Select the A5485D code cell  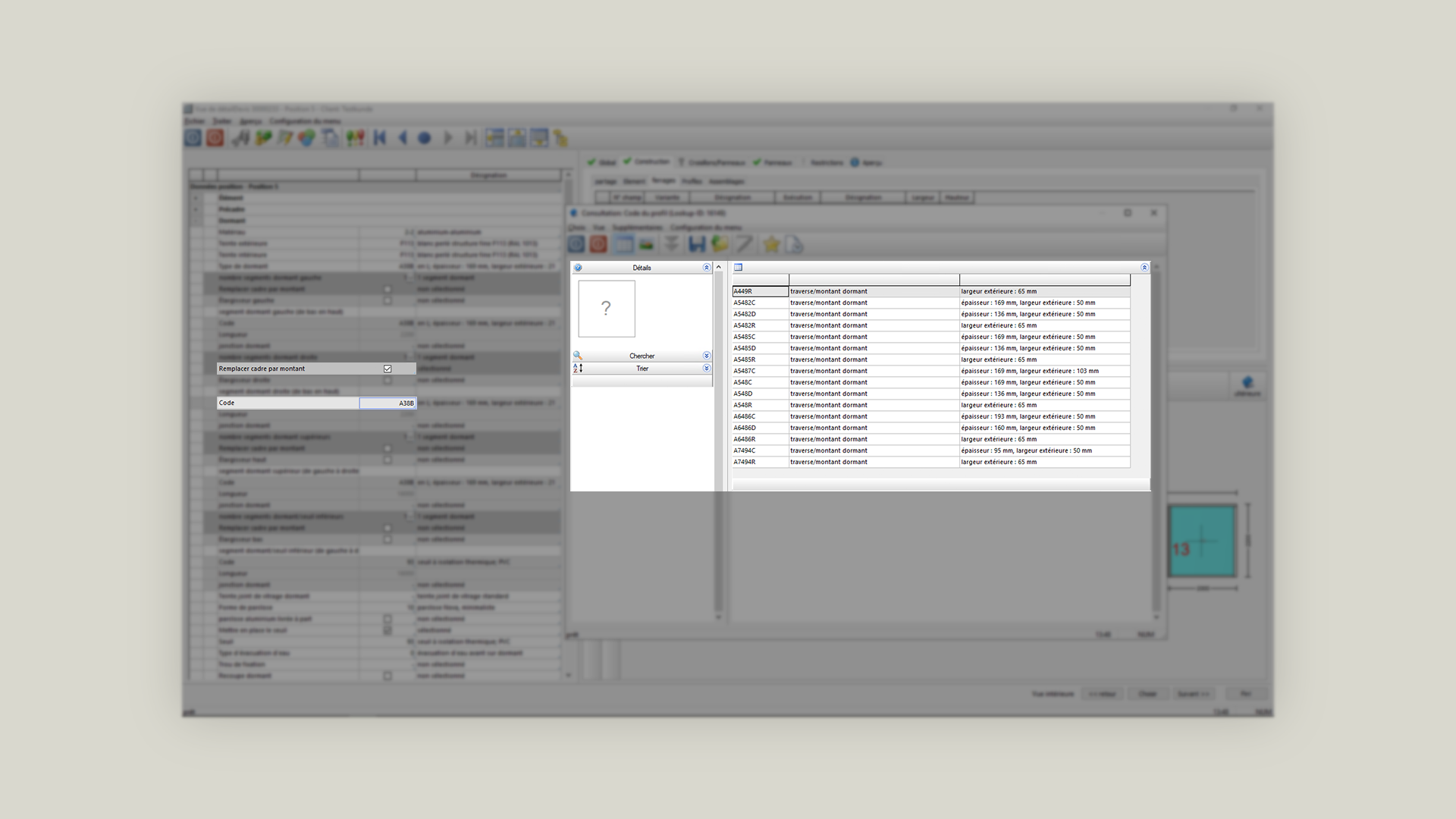tap(760, 348)
